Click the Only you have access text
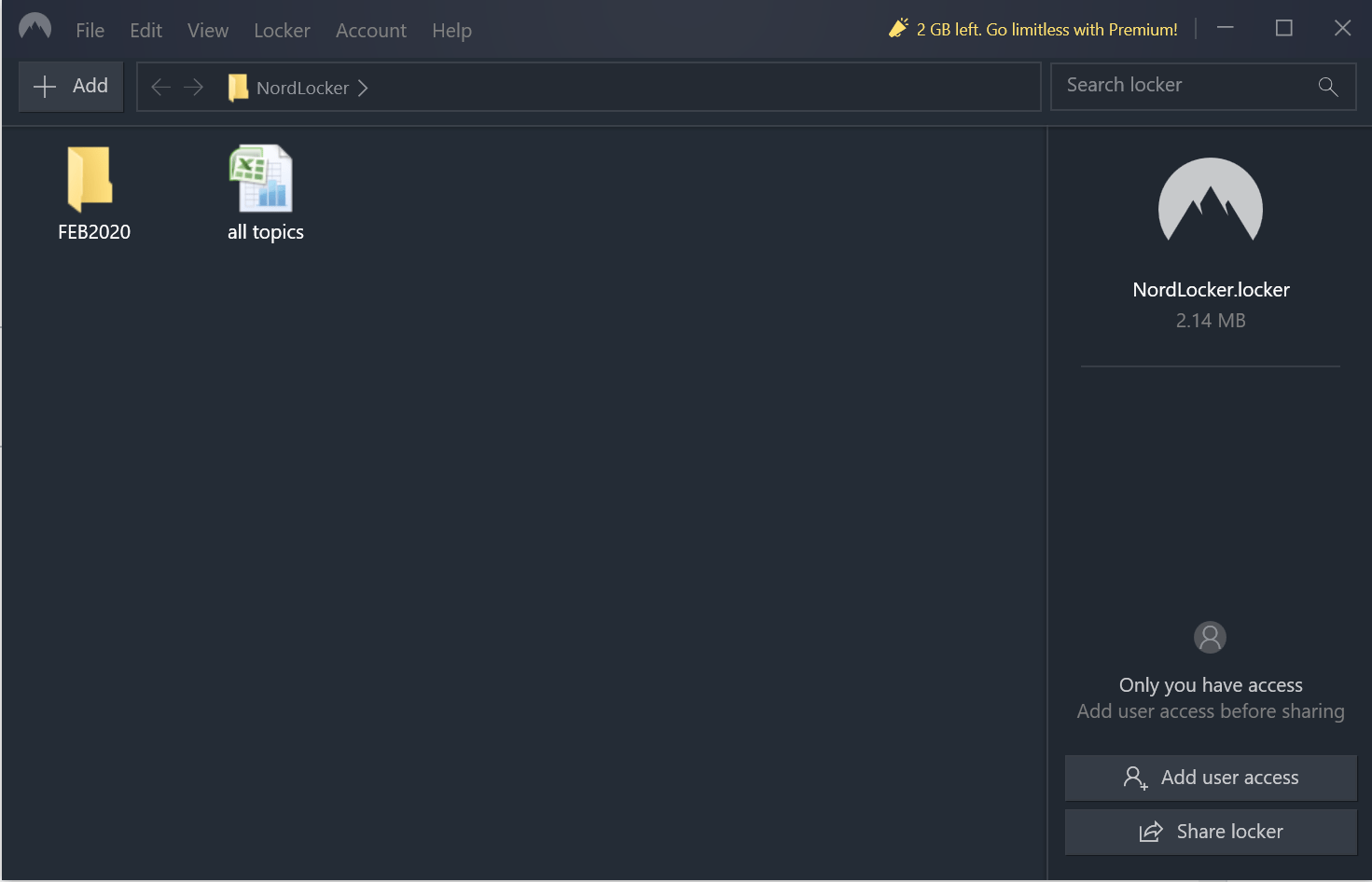The height and width of the screenshot is (882, 1372). tap(1211, 685)
